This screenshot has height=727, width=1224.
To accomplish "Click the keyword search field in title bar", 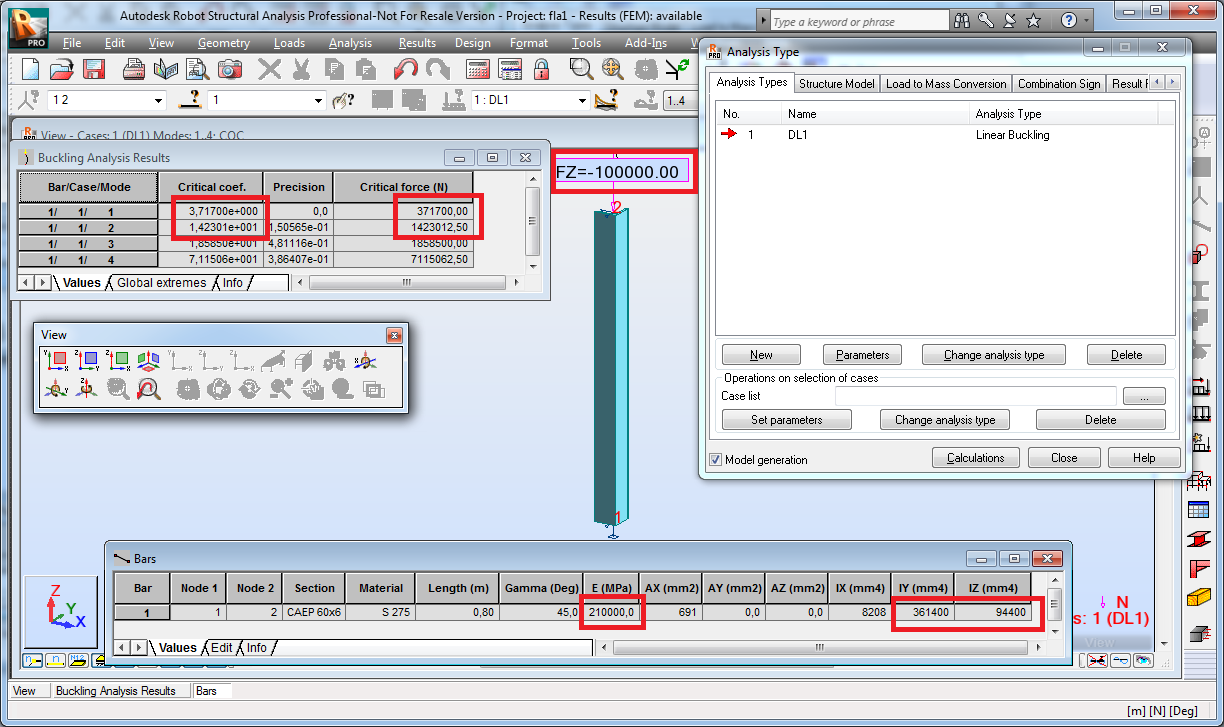I will click(858, 21).
